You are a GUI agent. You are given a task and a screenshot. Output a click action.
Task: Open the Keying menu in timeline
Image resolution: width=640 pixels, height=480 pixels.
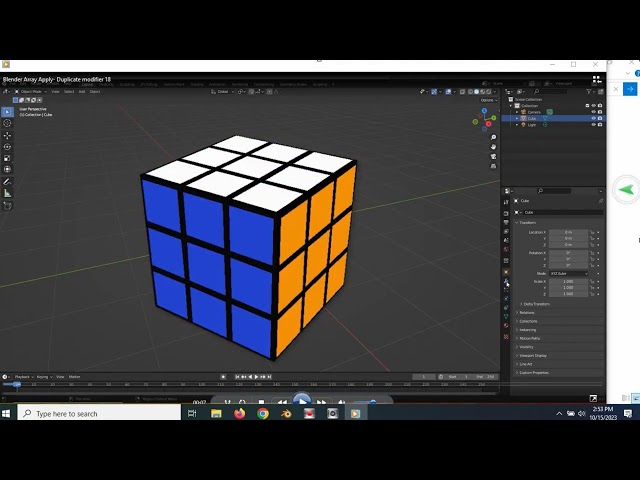(44, 377)
